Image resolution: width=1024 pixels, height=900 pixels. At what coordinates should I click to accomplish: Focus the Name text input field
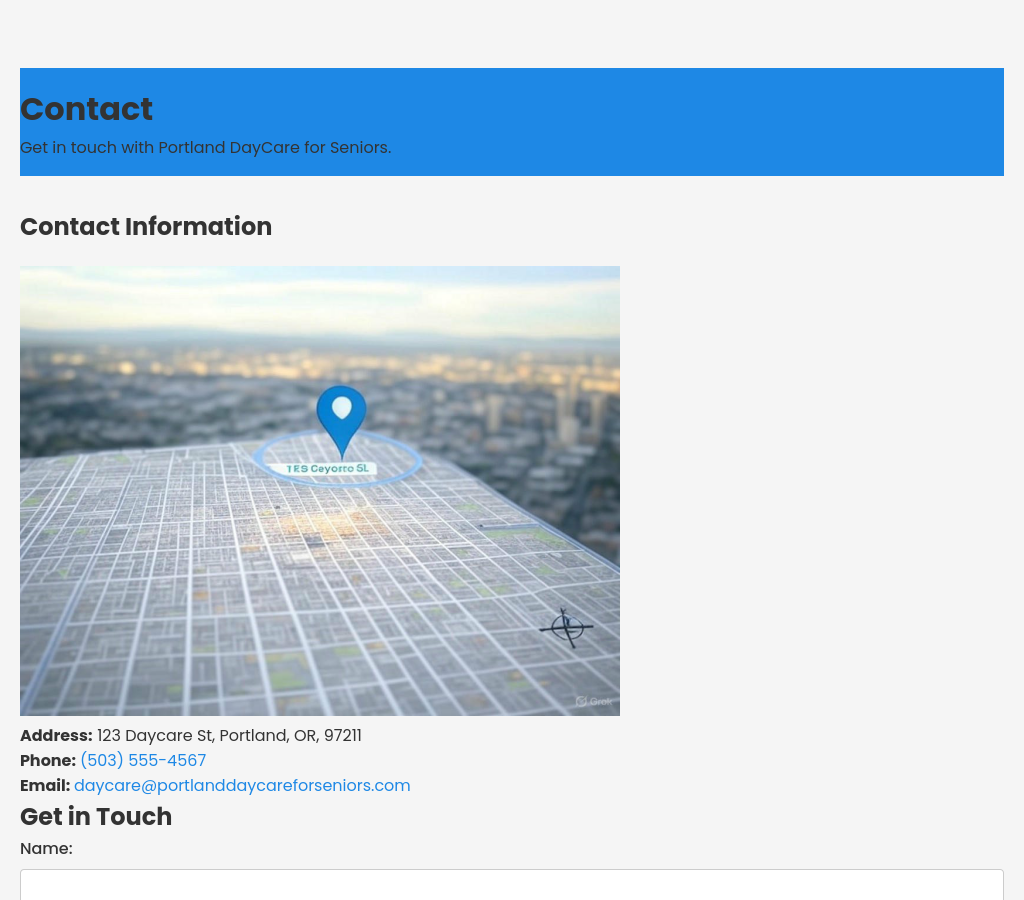(x=512, y=885)
